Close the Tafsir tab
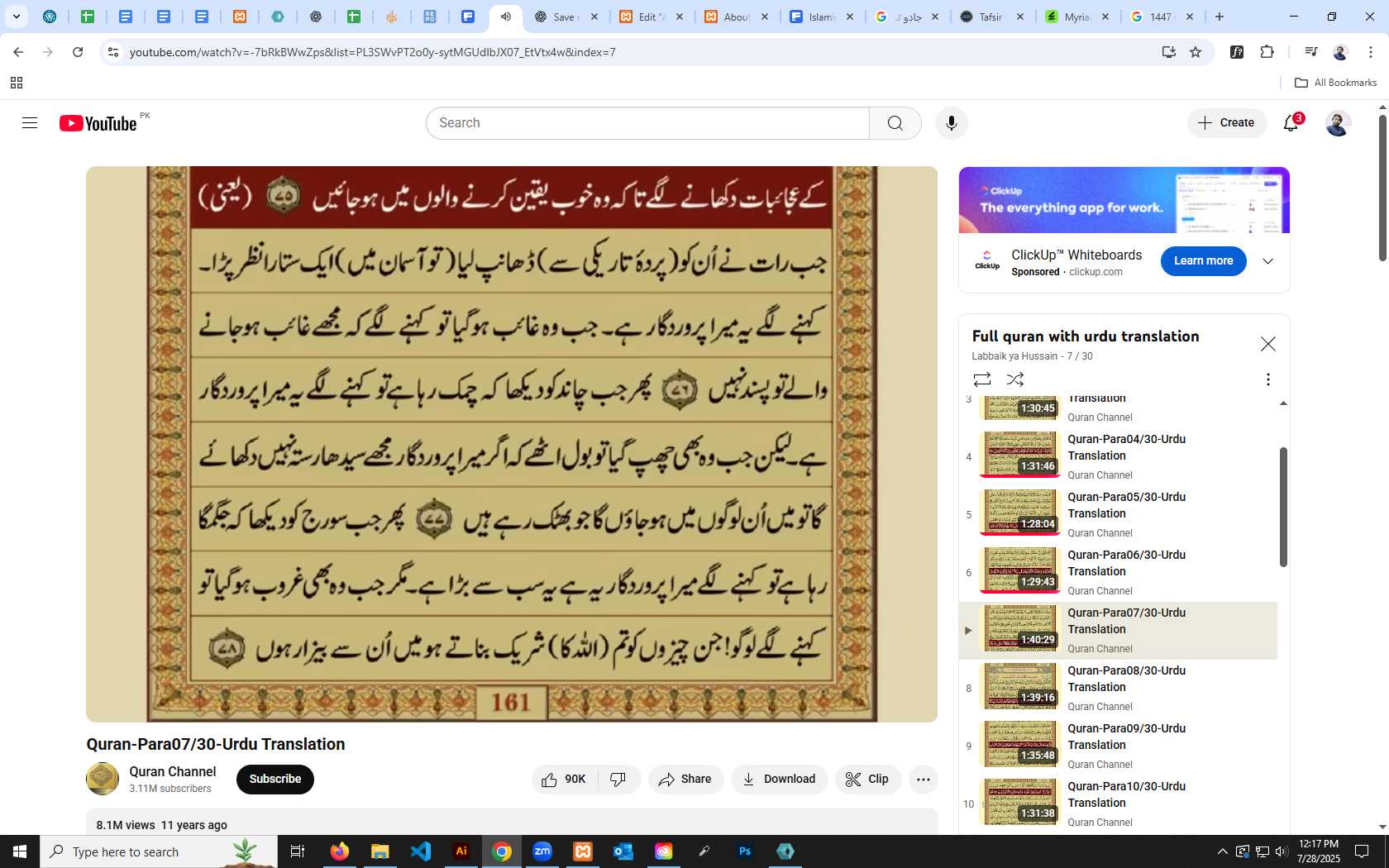 pos(1020,17)
